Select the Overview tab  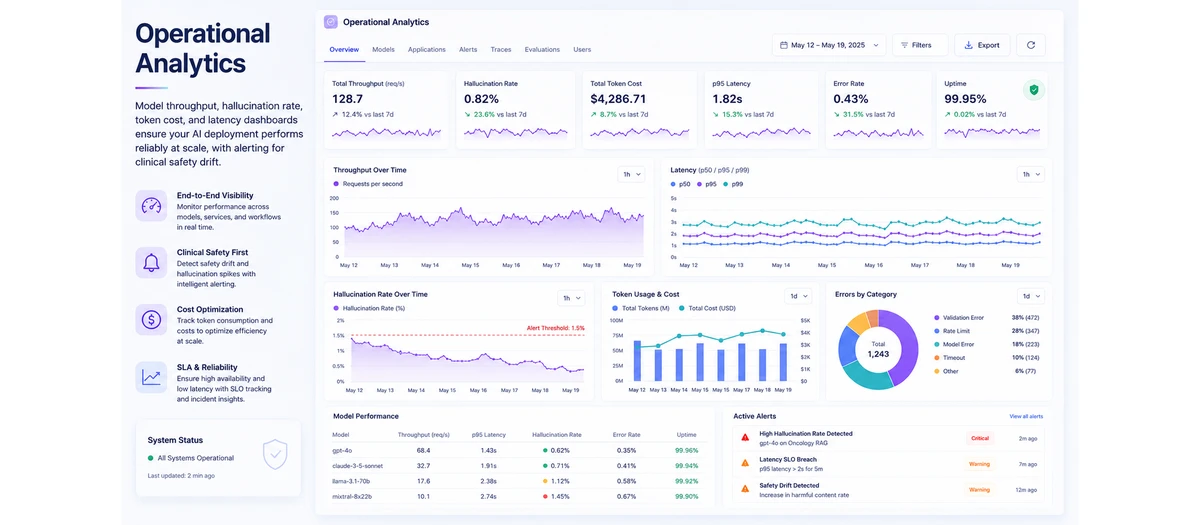coord(344,49)
